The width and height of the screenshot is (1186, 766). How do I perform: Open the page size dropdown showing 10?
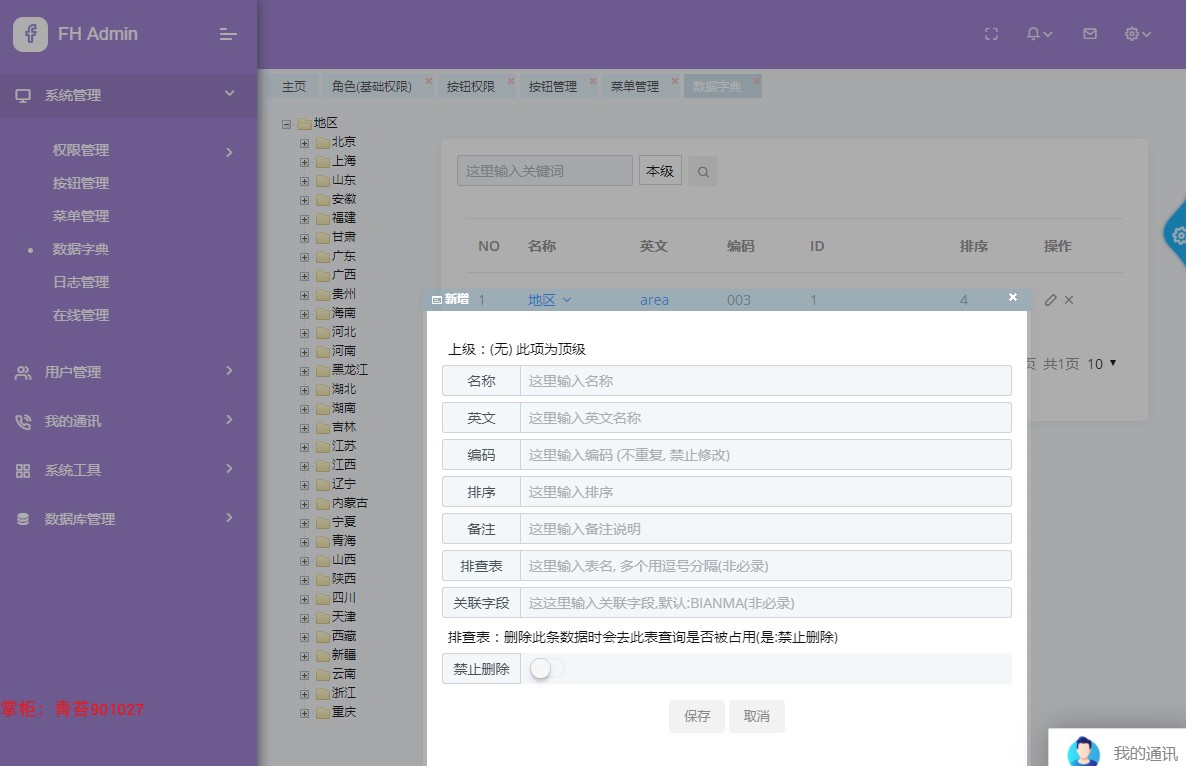(x=1101, y=364)
